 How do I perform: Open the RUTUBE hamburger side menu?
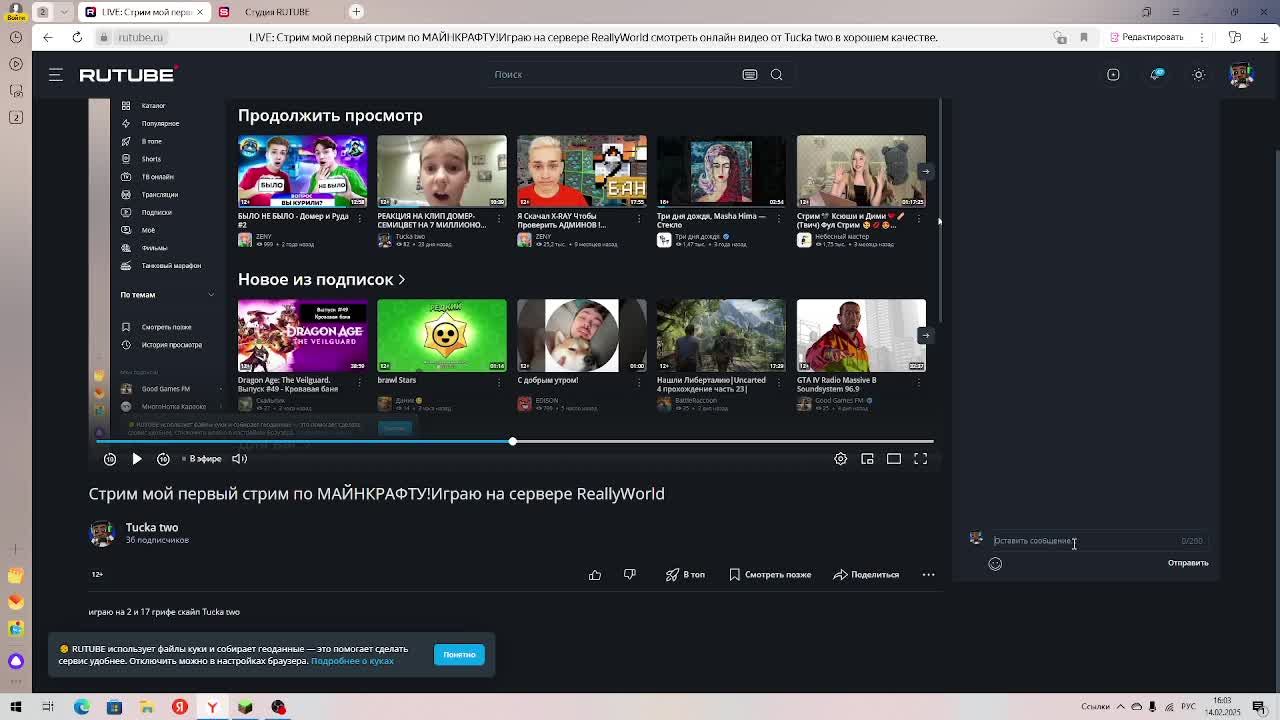pyautogui.click(x=56, y=75)
